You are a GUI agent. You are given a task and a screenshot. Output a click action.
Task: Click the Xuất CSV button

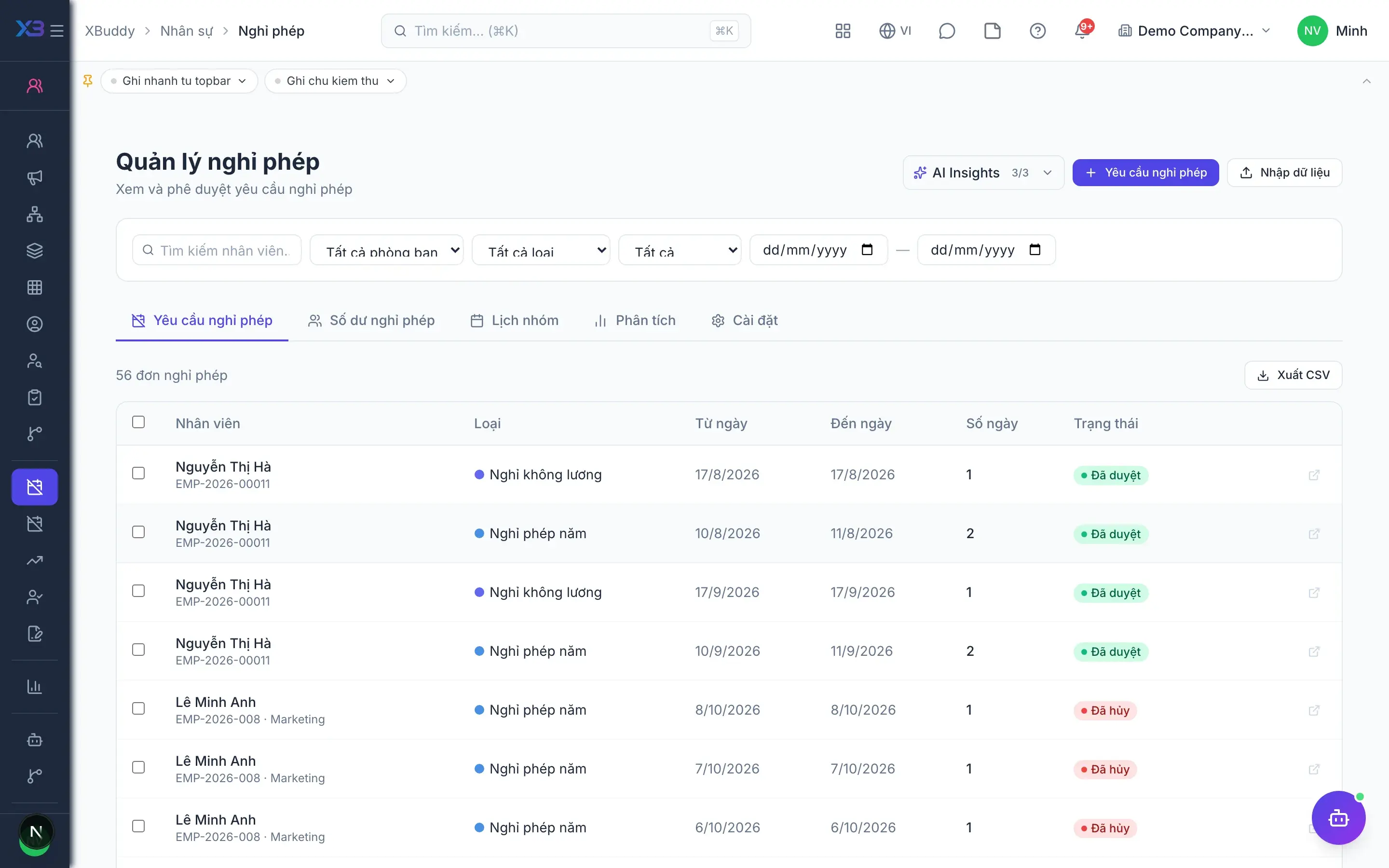1293,375
